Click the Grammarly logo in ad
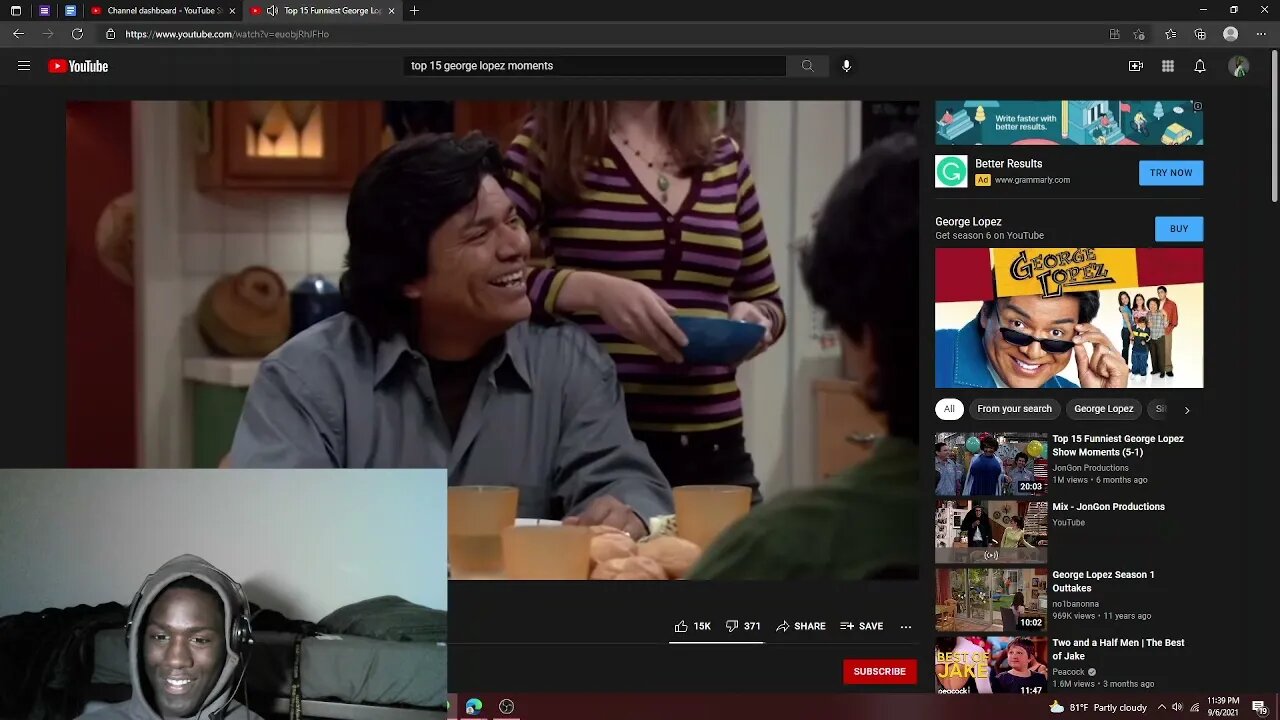The height and width of the screenshot is (720, 1280). [x=951, y=171]
